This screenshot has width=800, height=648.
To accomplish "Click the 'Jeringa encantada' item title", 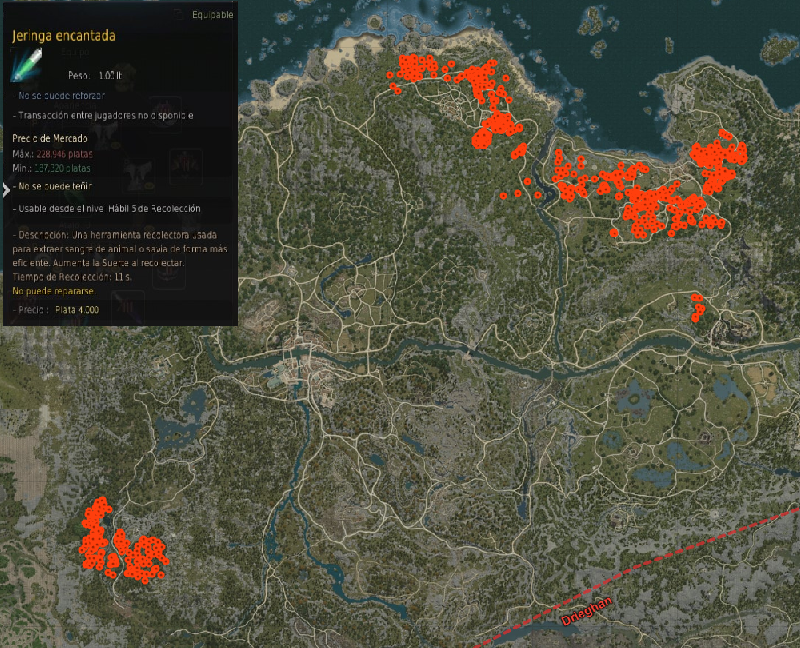I will coord(64,36).
